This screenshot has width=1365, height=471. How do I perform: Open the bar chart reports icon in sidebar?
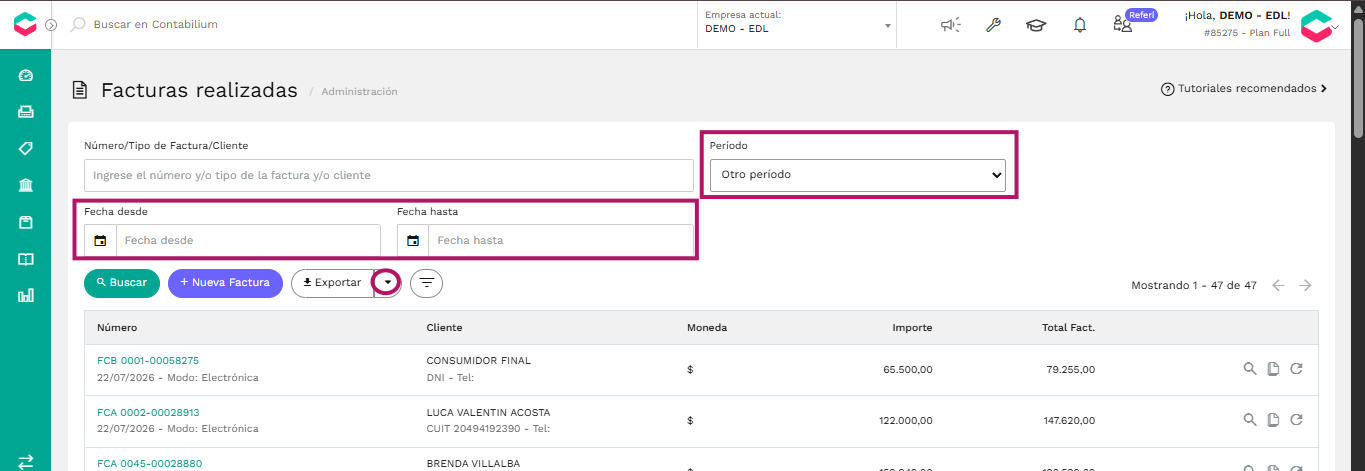26,295
